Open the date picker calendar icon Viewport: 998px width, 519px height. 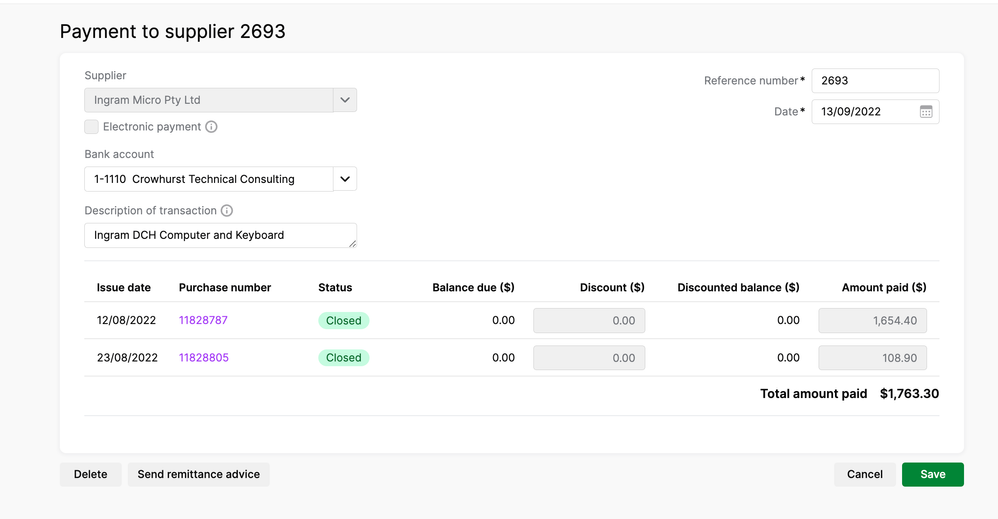926,112
